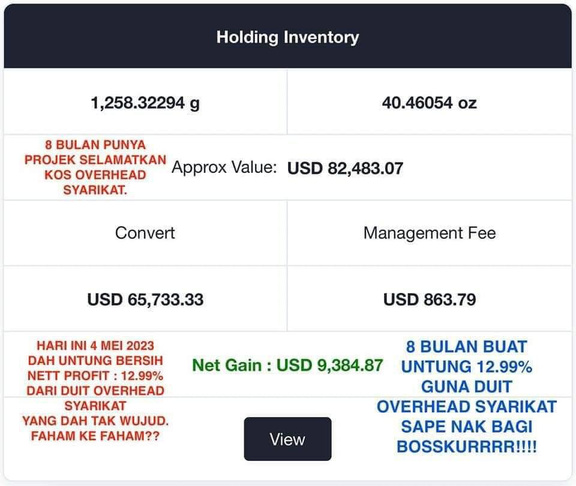Click the red NETT PROFIT 12.99% line
Image resolution: width=576 pixels, height=486 pixels.
(96, 376)
